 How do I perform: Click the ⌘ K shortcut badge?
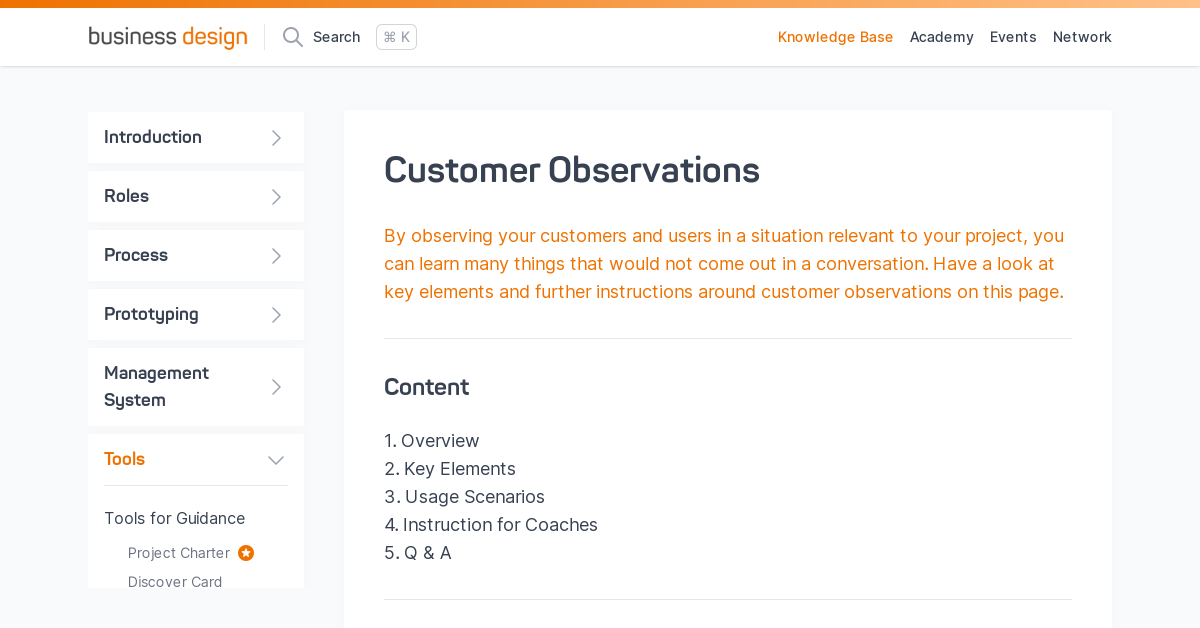(x=396, y=37)
